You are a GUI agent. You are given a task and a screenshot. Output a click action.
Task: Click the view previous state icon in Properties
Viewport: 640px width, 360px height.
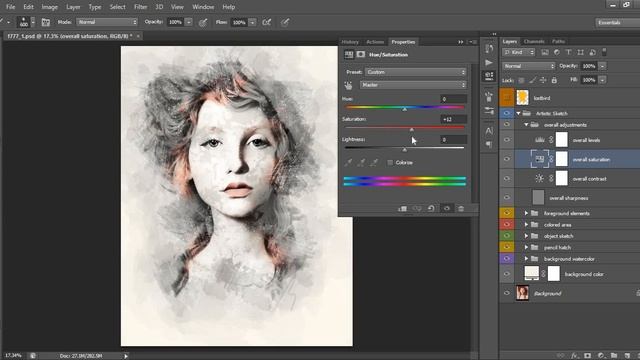[x=417, y=209]
